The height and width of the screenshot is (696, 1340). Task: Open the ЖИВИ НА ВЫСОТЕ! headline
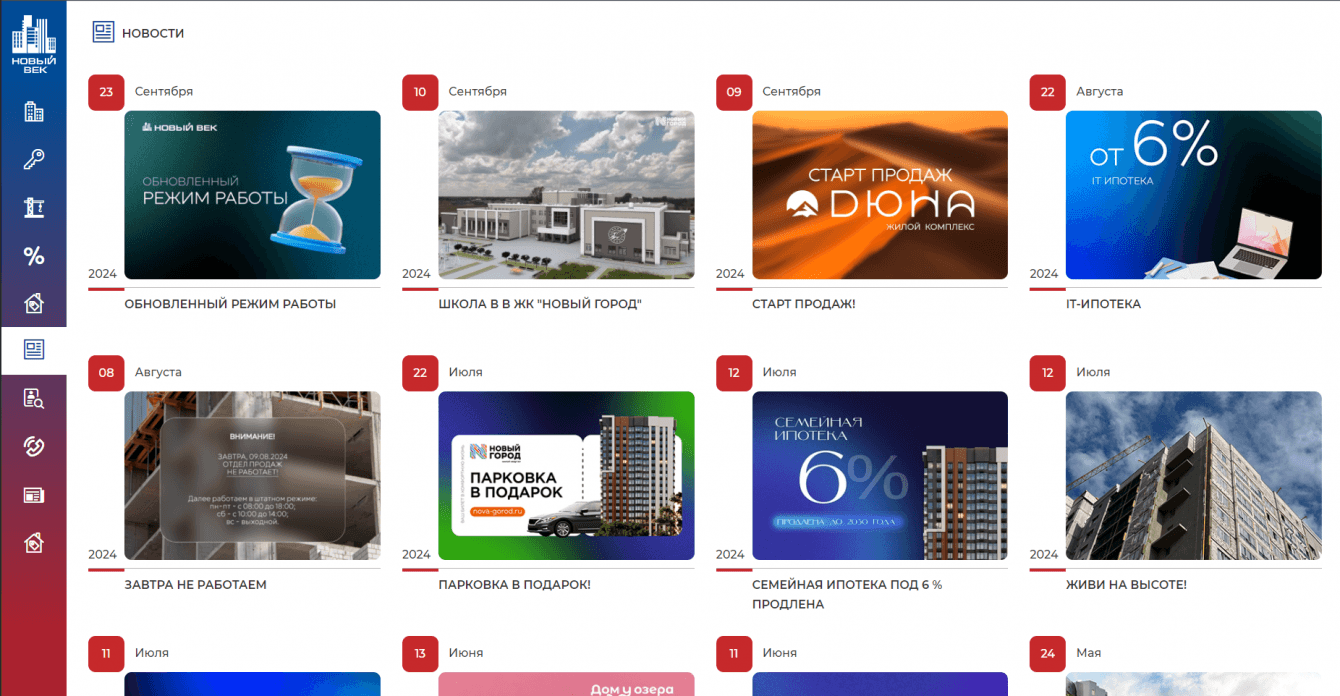pyautogui.click(x=1126, y=585)
